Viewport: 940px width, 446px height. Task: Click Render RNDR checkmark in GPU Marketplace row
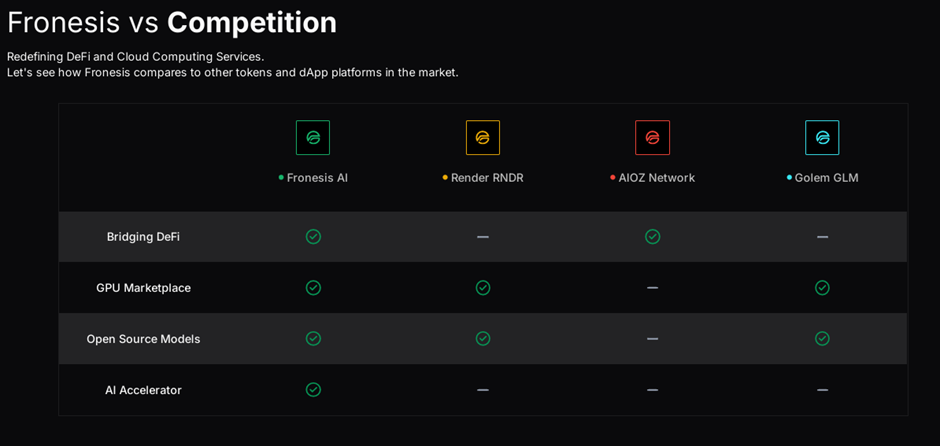click(x=483, y=288)
